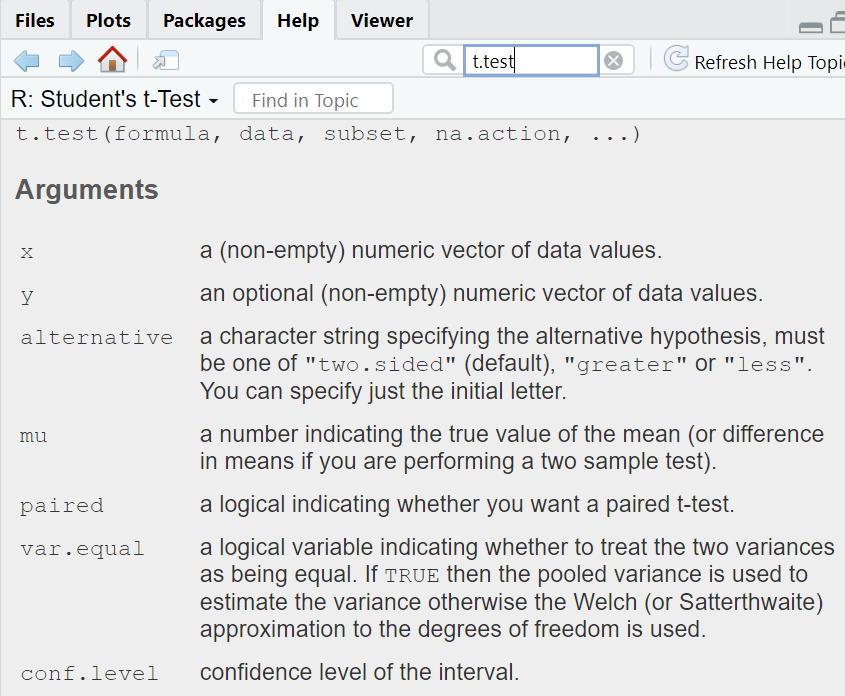845x696 pixels.
Task: Switch to the Plots tab
Action: point(108,20)
